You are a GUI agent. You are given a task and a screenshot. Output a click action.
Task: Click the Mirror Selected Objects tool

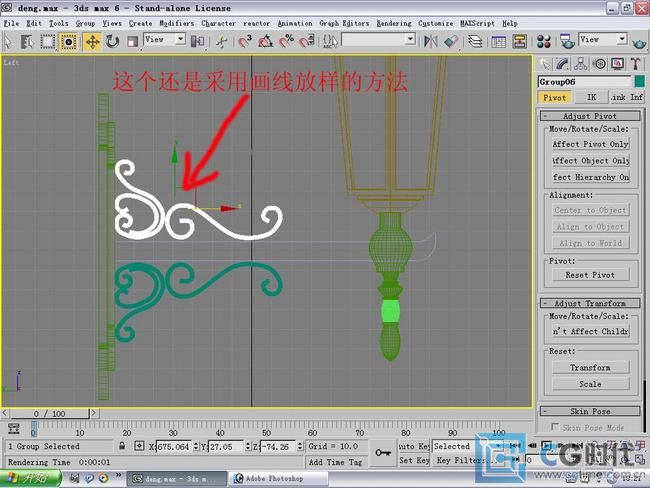pos(431,41)
